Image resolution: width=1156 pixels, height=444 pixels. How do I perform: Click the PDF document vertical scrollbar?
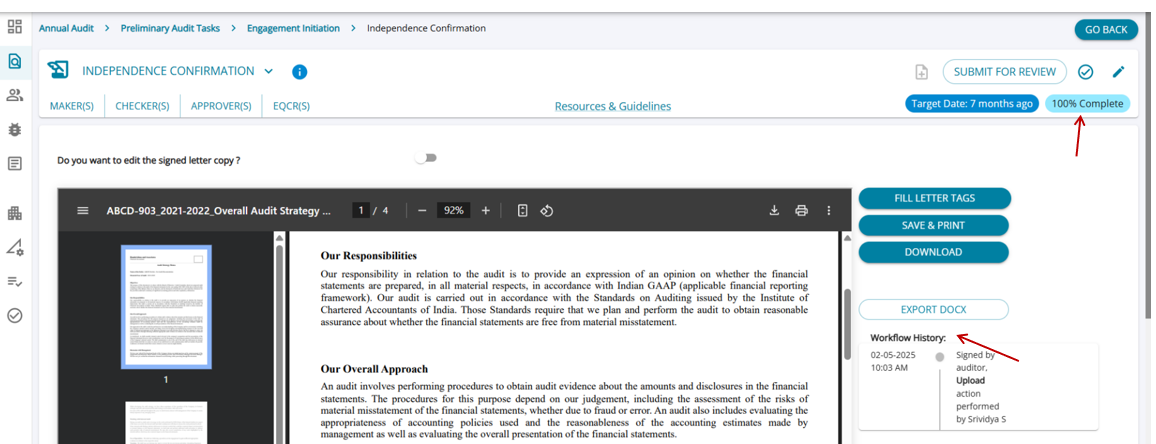(847, 323)
